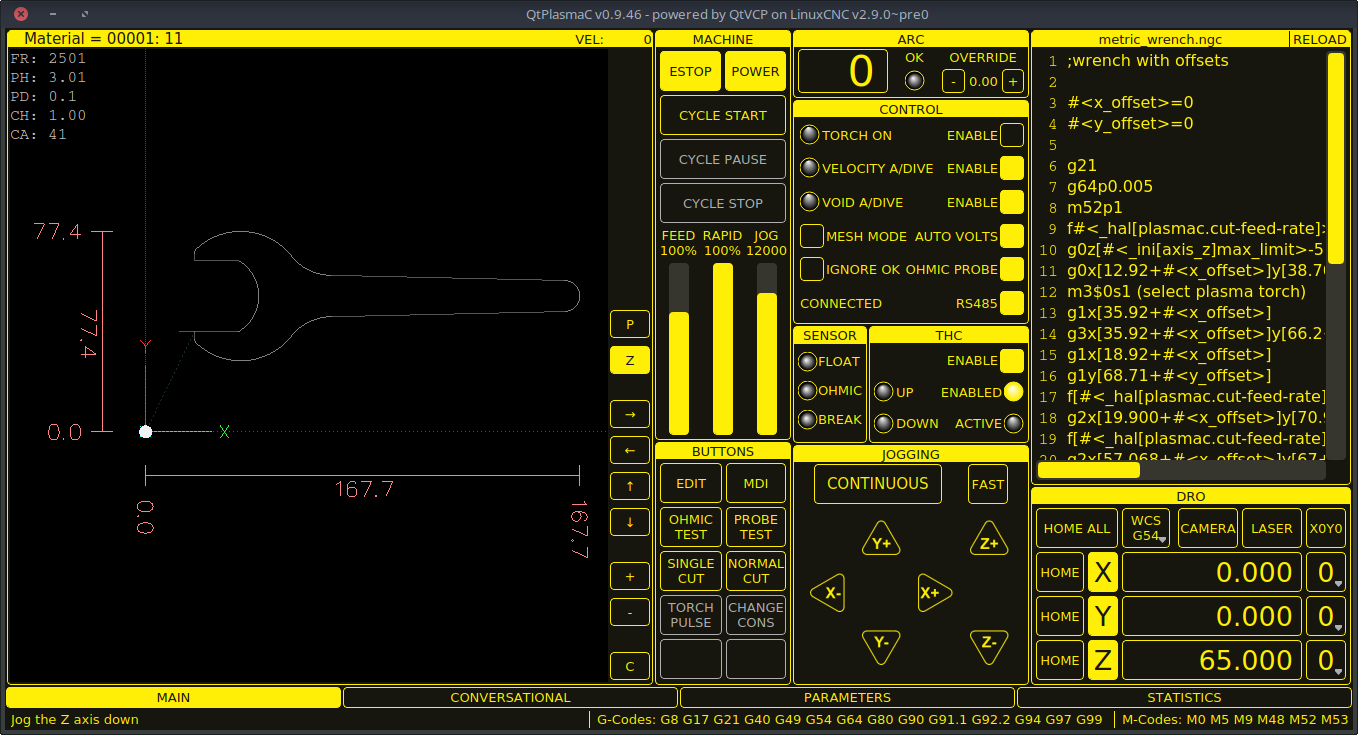Image resolution: width=1358 pixels, height=735 pixels.
Task: Toggle OHMIC PROBE checkbox
Action: point(1012,269)
